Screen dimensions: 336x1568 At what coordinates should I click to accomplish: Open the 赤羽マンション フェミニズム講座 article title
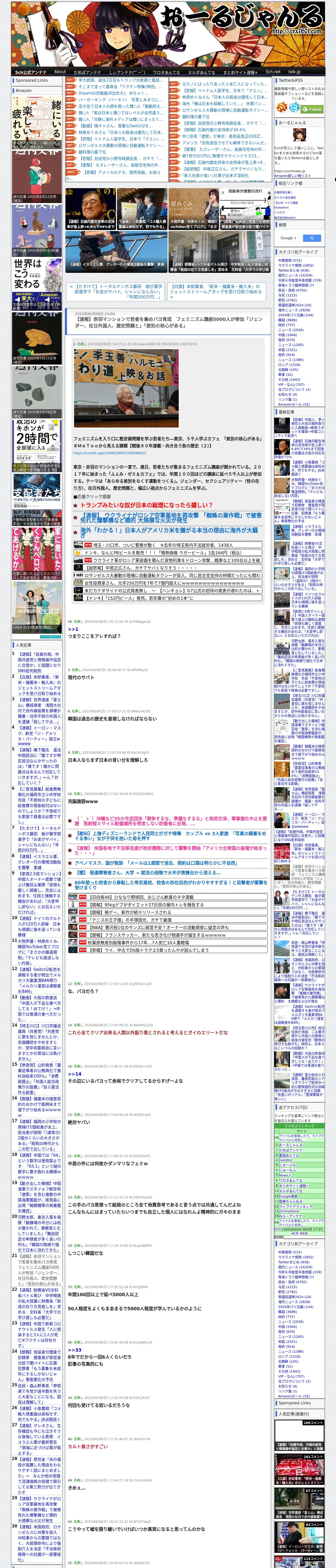(x=169, y=322)
